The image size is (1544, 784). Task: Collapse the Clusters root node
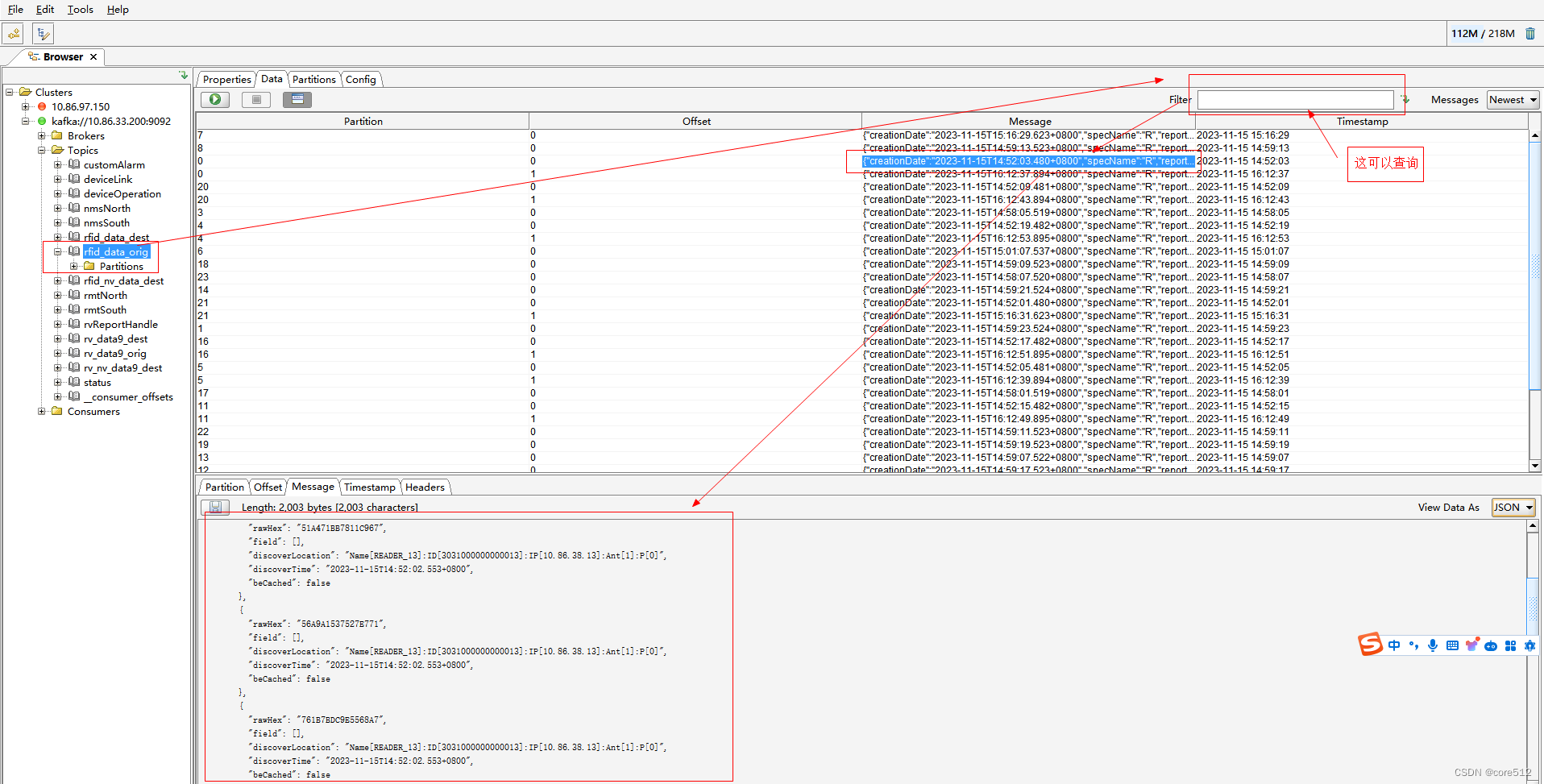tap(10, 92)
